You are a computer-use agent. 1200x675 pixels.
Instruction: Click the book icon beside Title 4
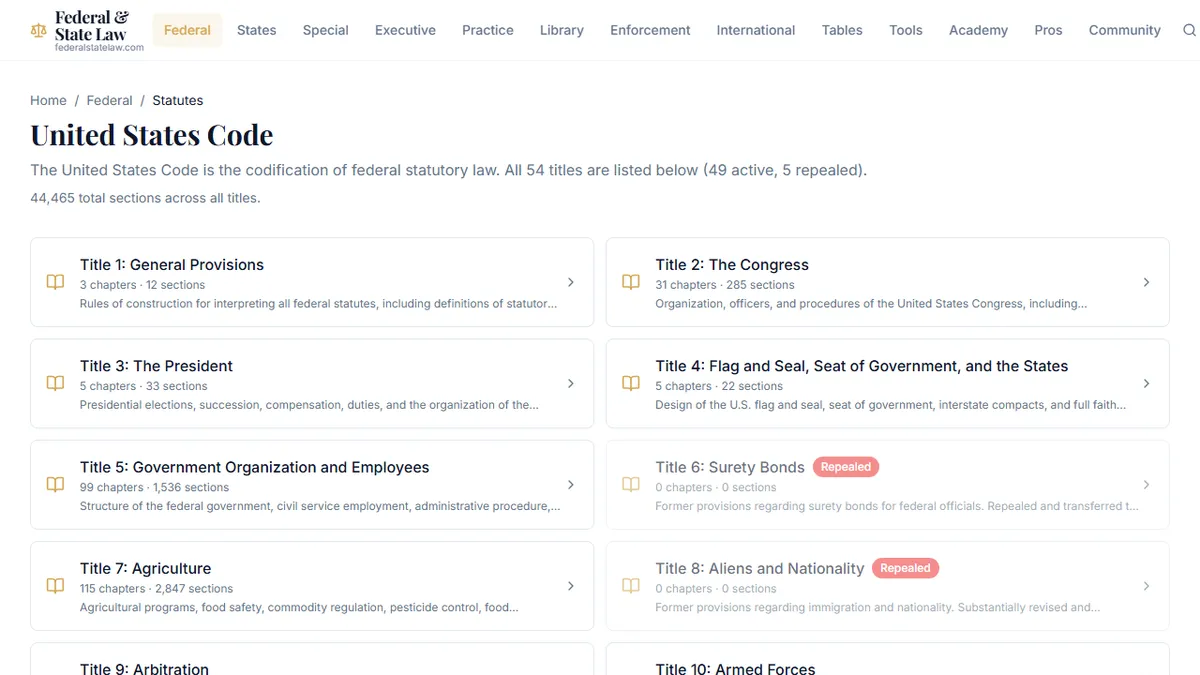(x=631, y=383)
